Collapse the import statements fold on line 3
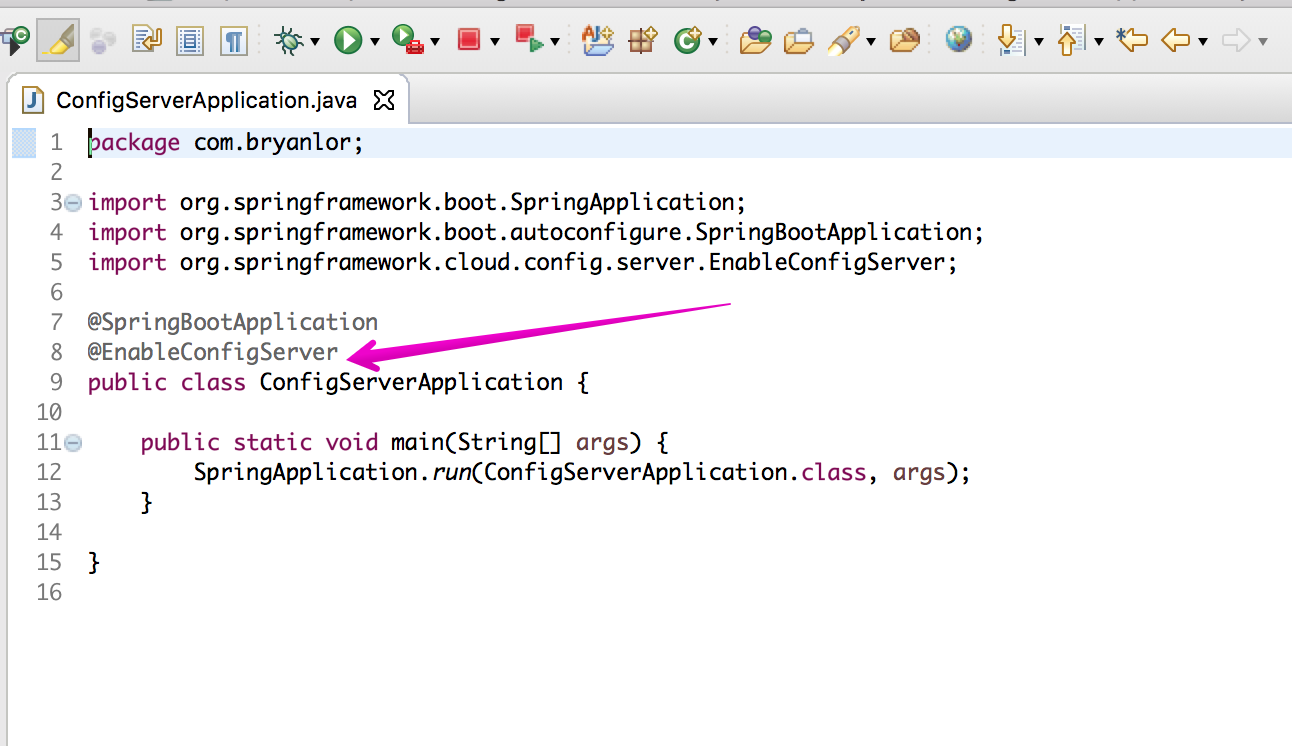 [x=73, y=203]
